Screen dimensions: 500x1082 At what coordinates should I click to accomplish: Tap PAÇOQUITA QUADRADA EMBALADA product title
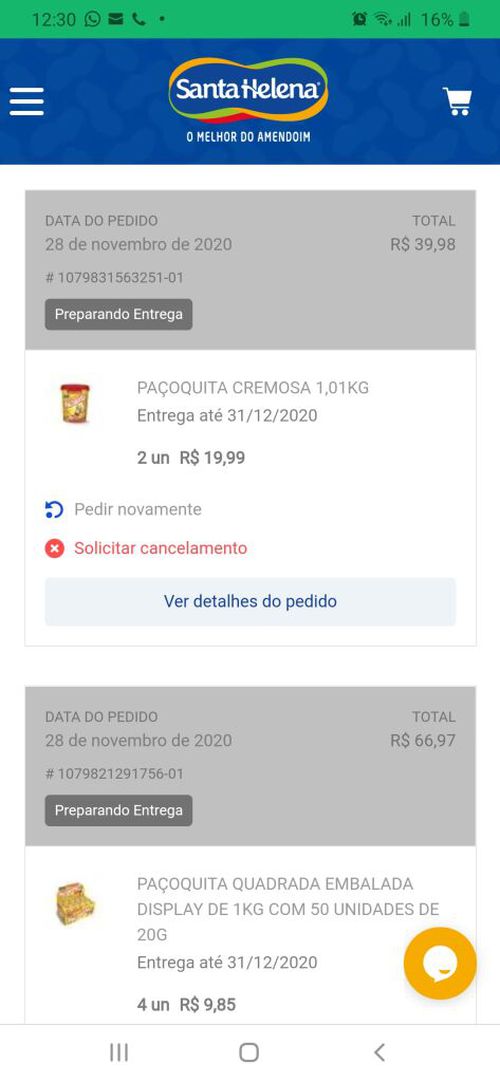click(288, 909)
